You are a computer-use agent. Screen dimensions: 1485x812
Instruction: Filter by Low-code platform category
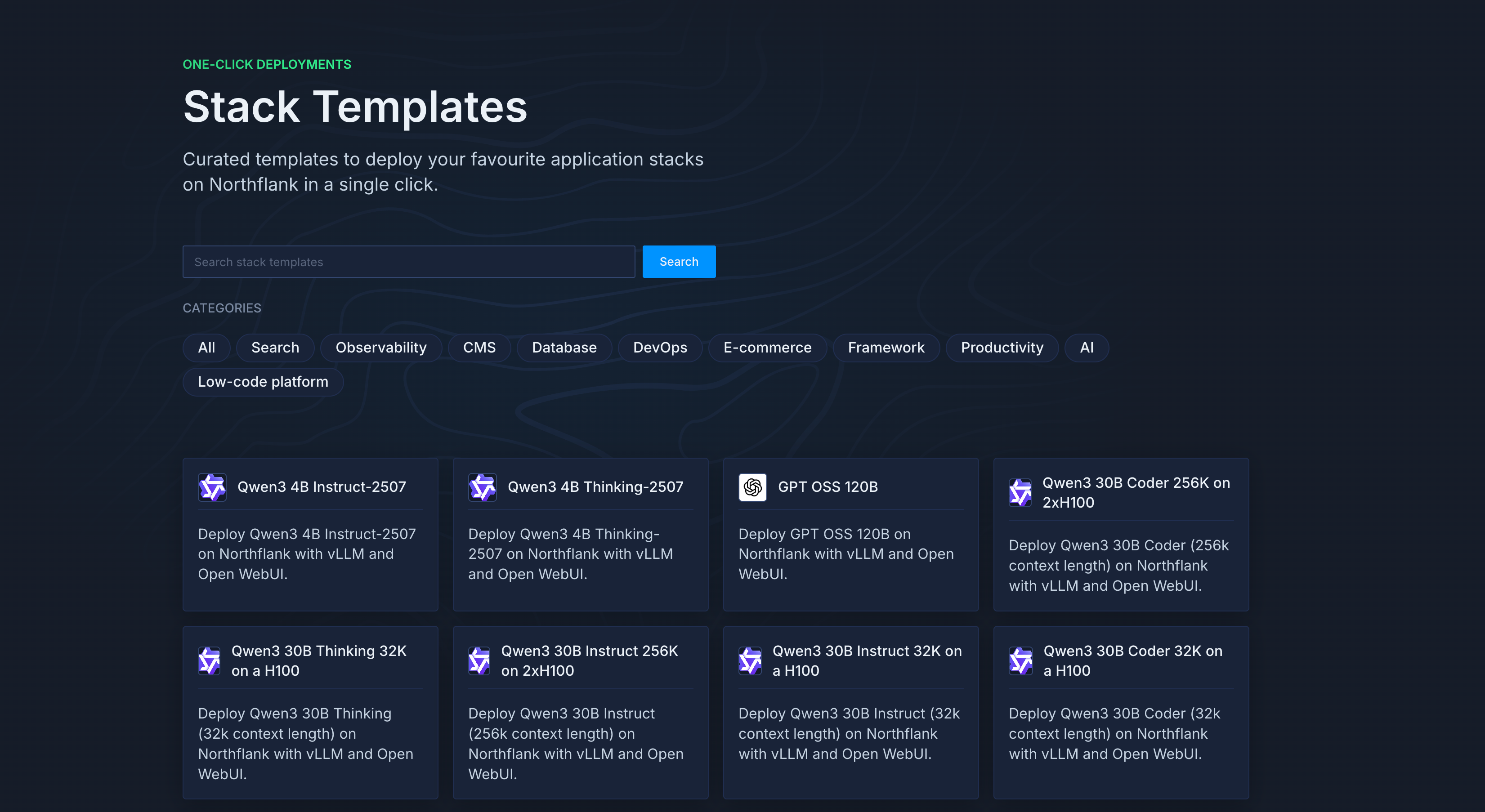(263, 382)
